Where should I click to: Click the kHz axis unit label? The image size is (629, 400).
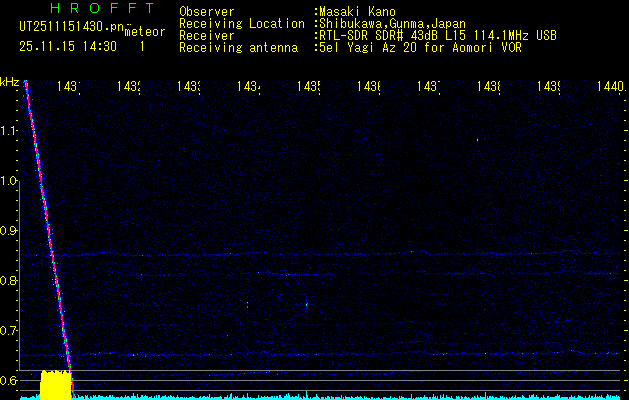point(10,81)
